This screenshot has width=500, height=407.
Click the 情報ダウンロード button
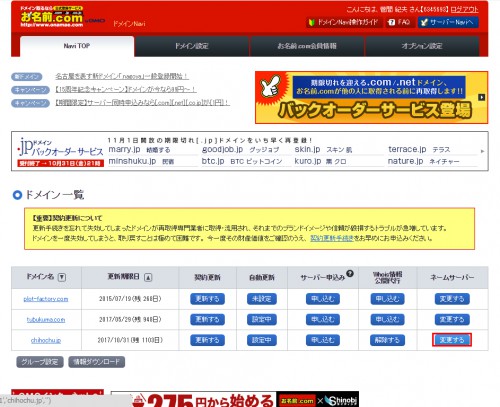click(97, 362)
